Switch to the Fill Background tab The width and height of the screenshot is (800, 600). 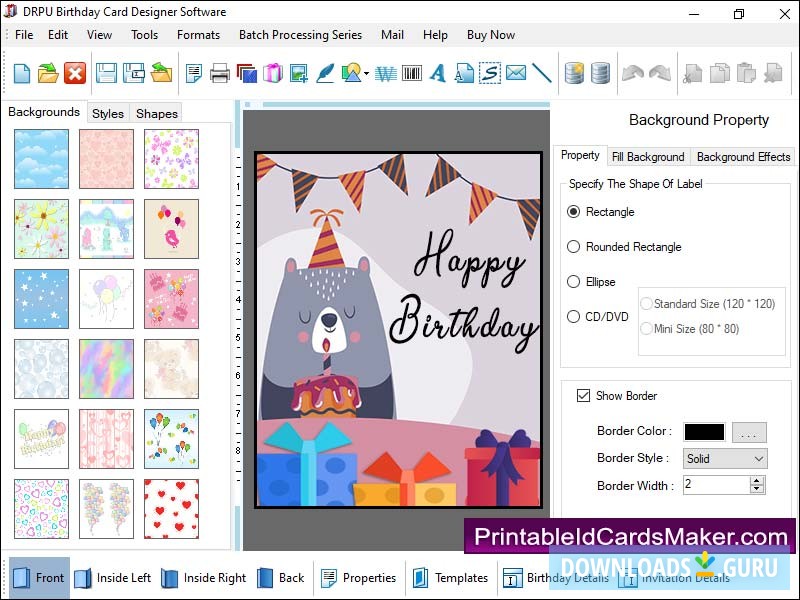[648, 157]
